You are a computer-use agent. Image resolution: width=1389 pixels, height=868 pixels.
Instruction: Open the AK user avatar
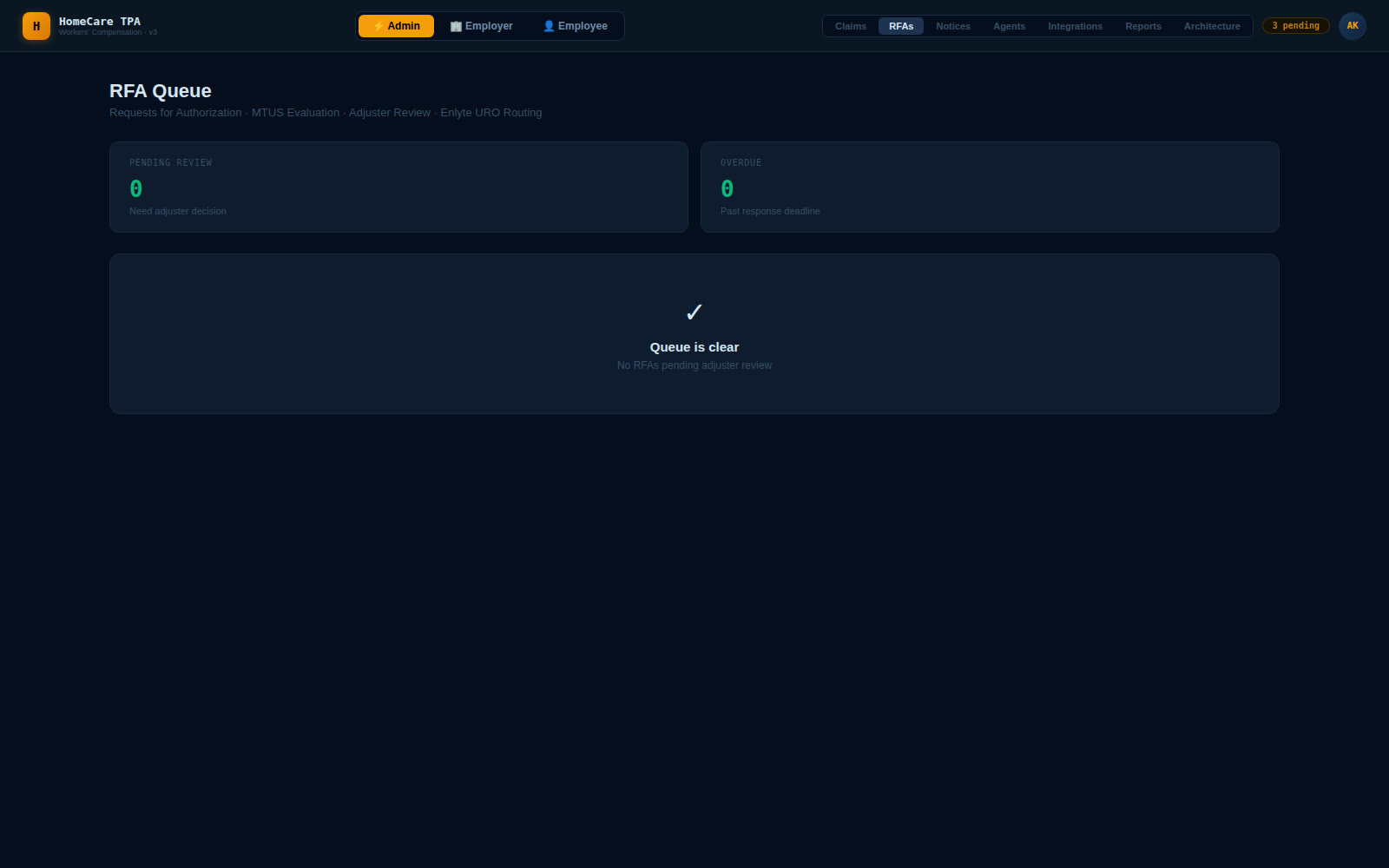coord(1353,26)
